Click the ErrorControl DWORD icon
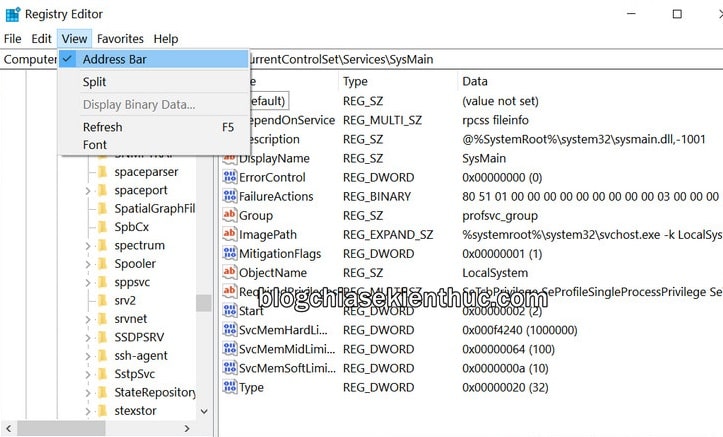723x437 pixels. 229,177
